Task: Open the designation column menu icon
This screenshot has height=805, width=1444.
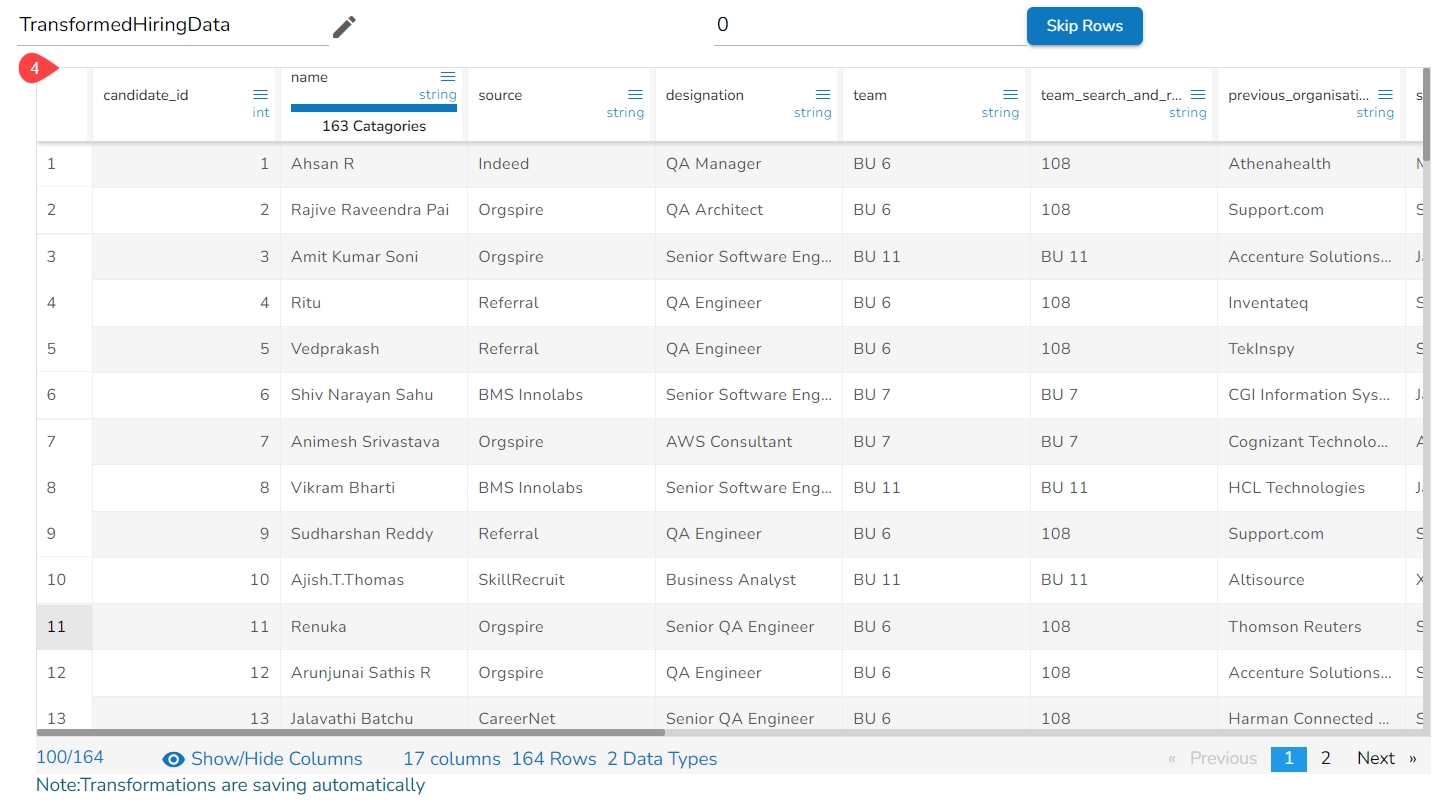Action: tap(823, 95)
